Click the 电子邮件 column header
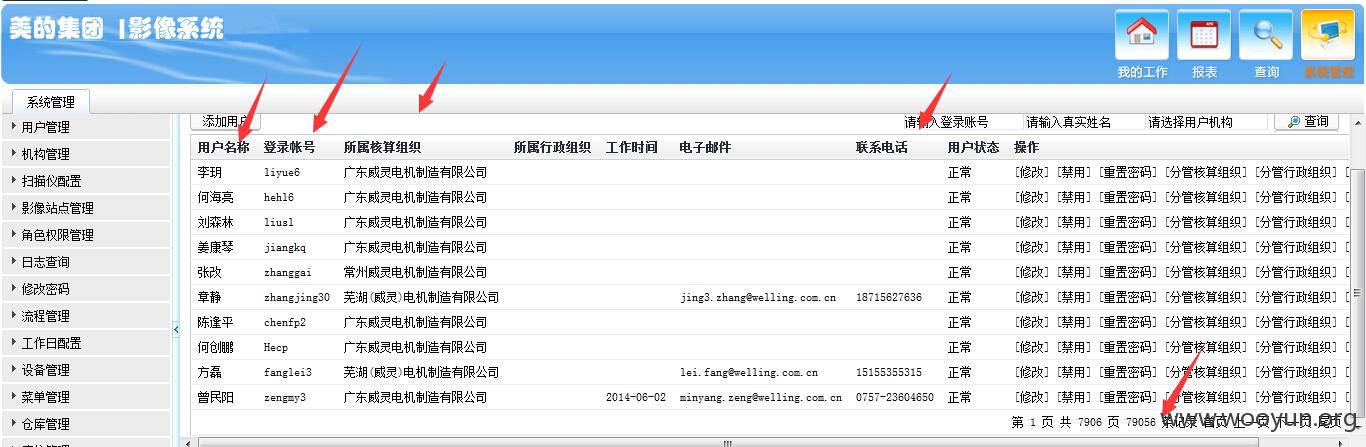The image size is (1366, 447). coord(706,147)
